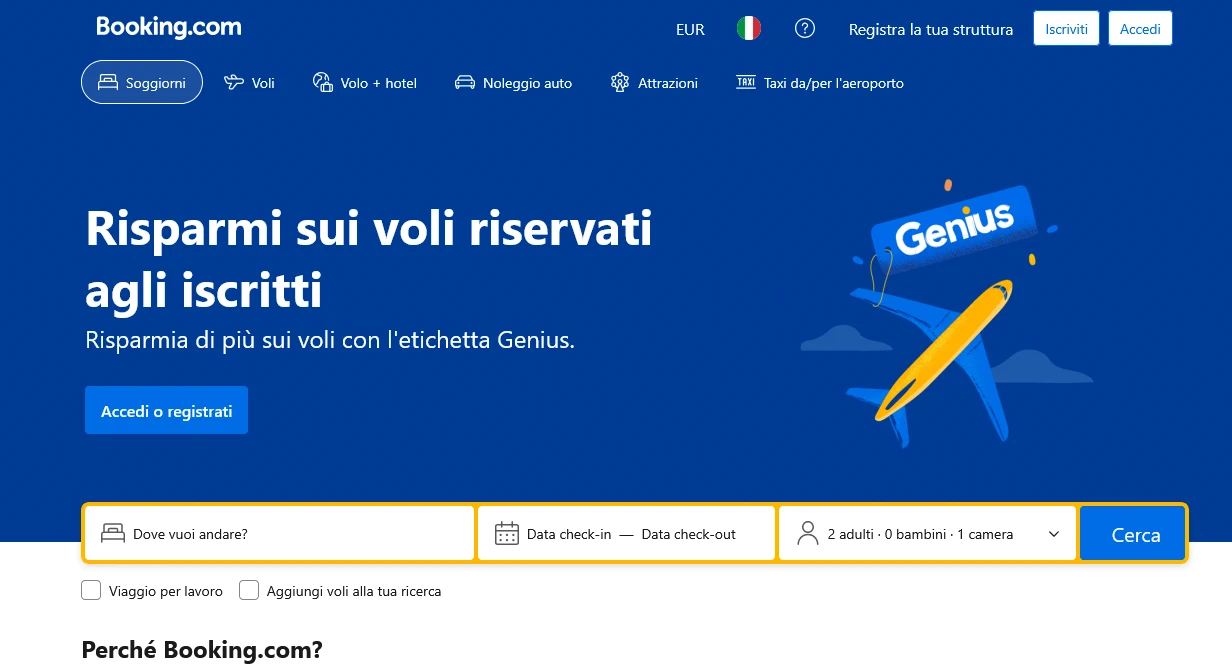Tick Aggiungi voli alla tua ricerca checkbox

[x=249, y=590]
